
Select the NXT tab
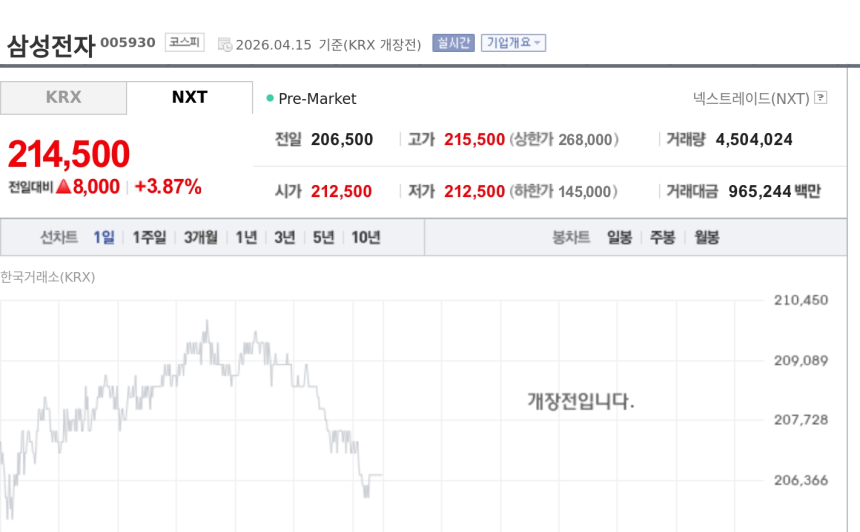tap(189, 98)
